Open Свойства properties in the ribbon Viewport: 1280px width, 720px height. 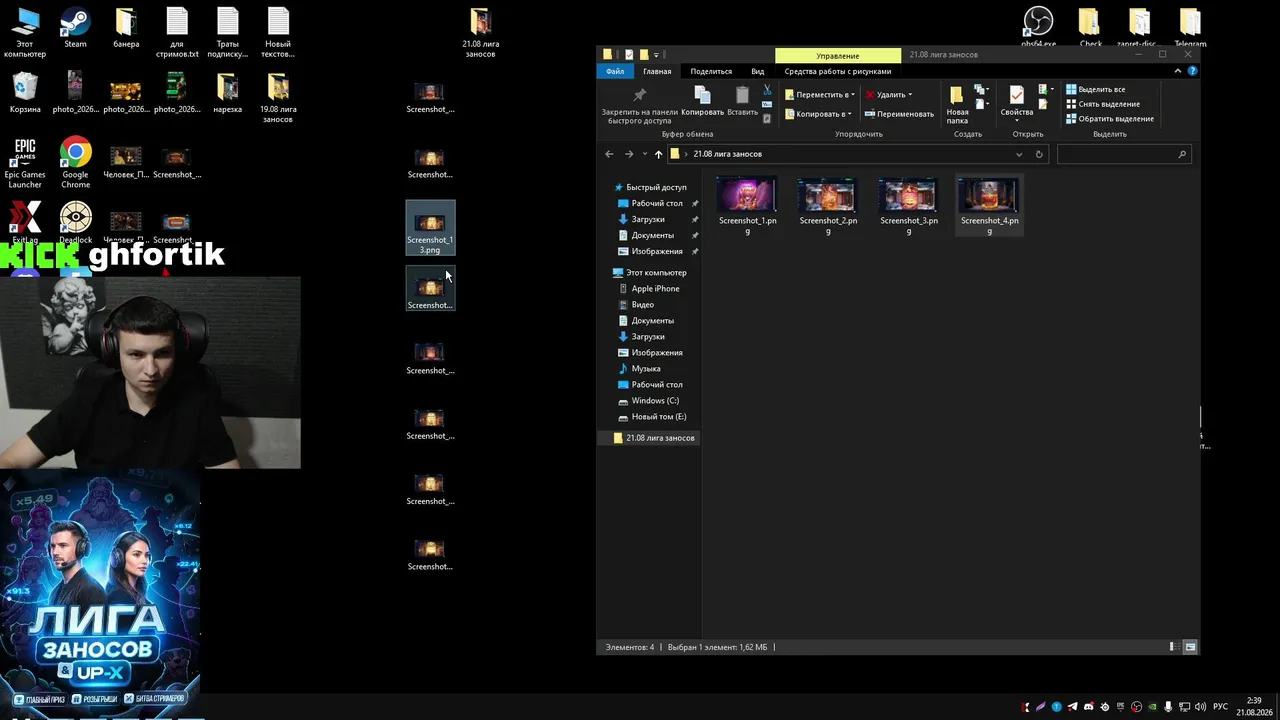tap(1016, 102)
